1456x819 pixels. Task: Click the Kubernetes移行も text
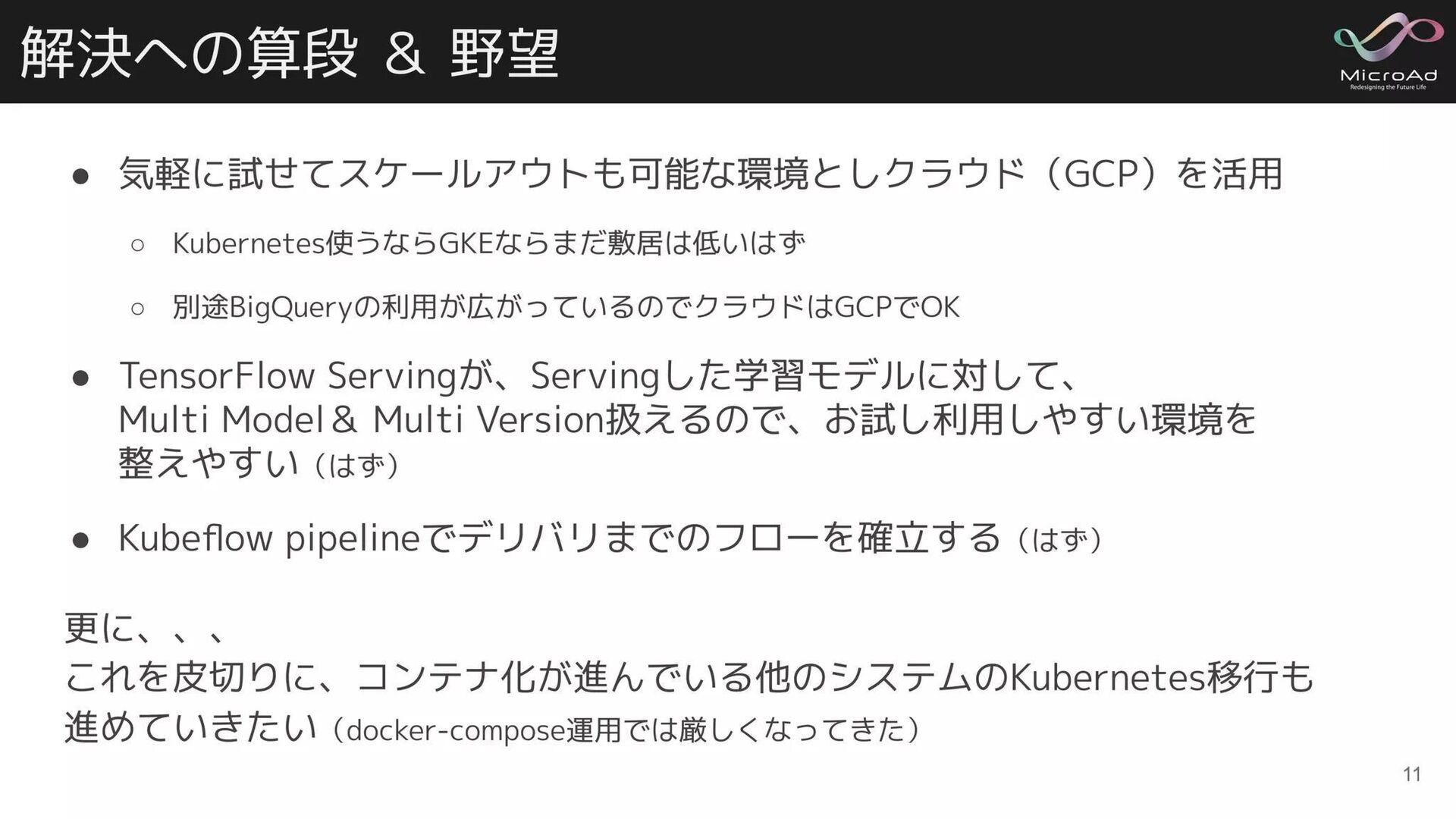coord(1160,677)
